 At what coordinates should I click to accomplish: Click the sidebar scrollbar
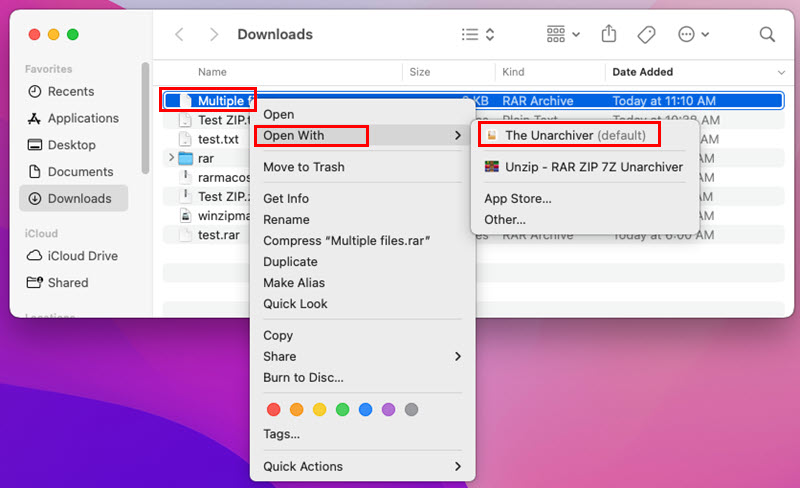click(x=145, y=118)
